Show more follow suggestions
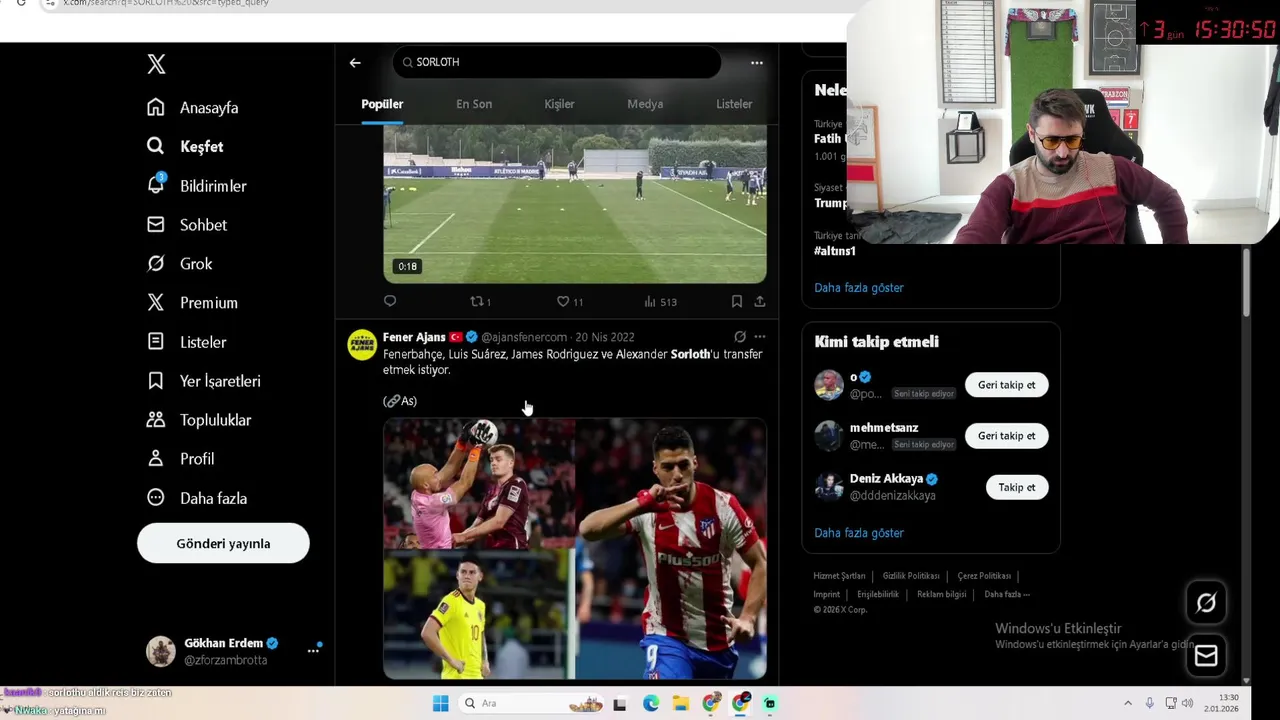 [x=859, y=533]
